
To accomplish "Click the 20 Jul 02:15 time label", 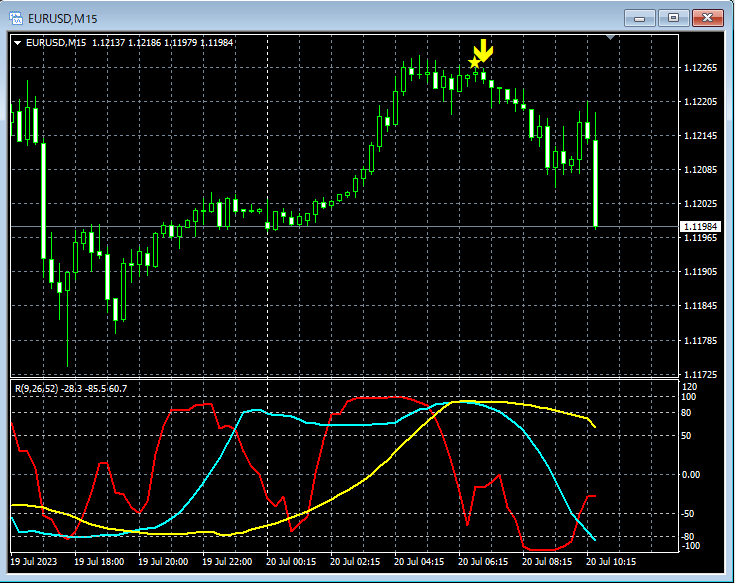I will [355, 562].
